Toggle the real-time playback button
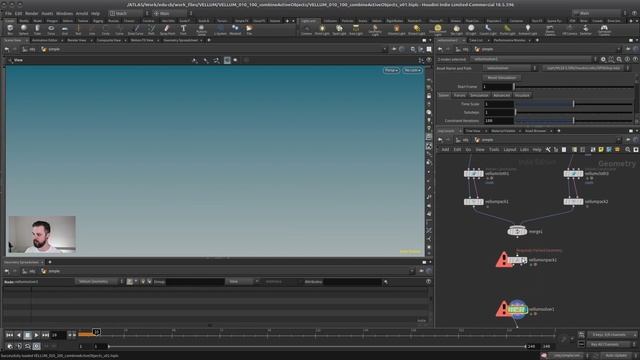The height and width of the screenshot is (360, 640). [x=36, y=347]
